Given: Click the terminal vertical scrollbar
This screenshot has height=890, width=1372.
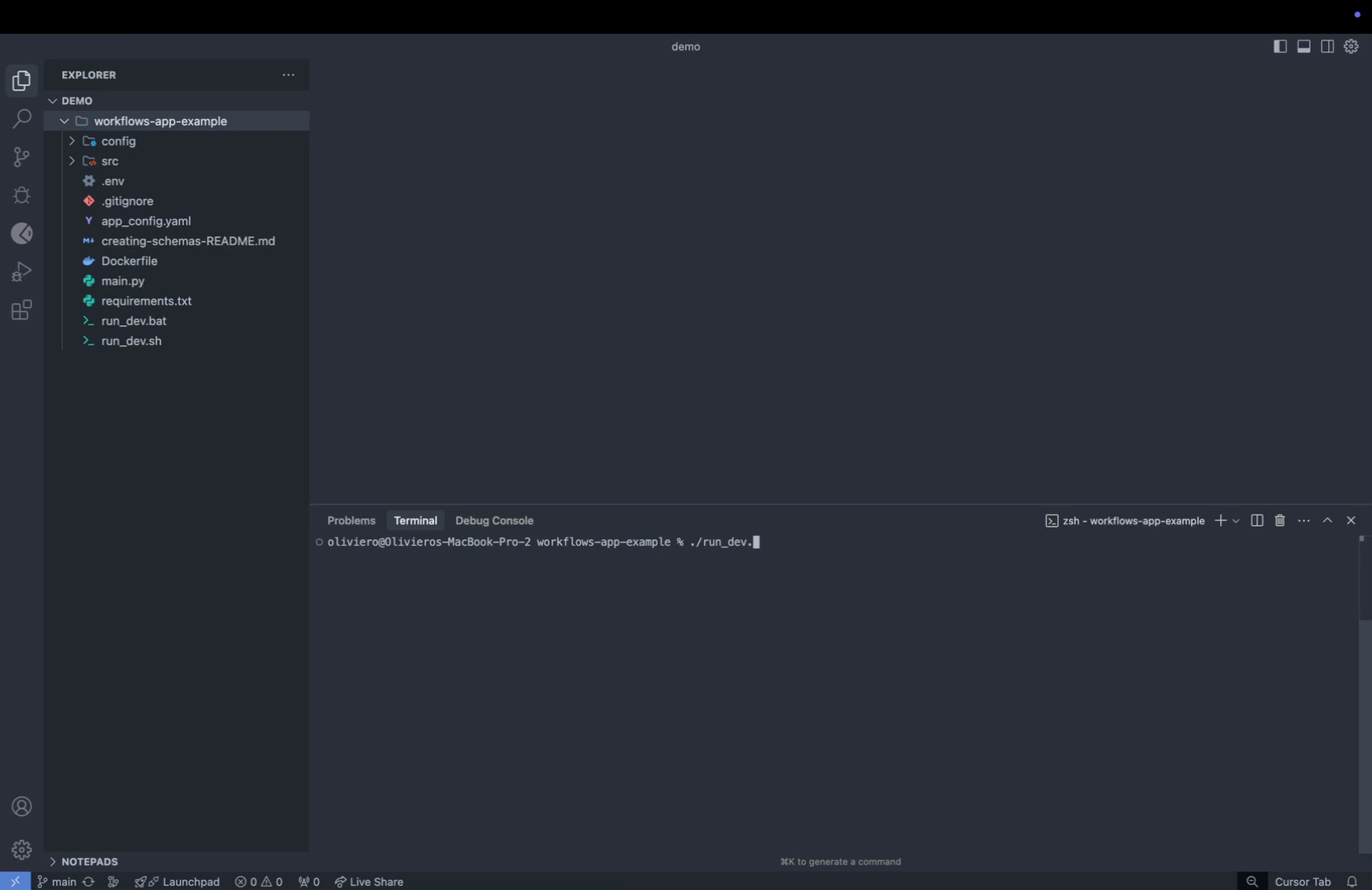Looking at the screenshot, I should point(1365,735).
